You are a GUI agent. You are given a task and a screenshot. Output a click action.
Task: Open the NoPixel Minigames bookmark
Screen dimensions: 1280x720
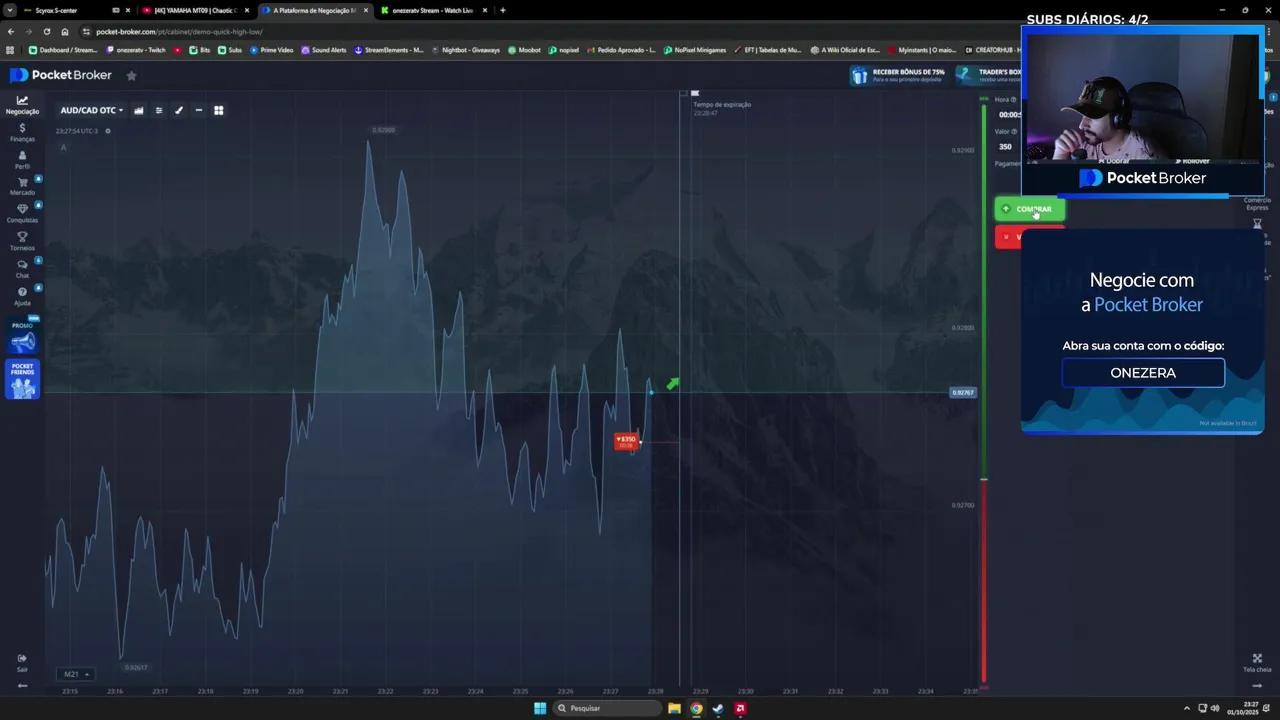[x=695, y=50]
